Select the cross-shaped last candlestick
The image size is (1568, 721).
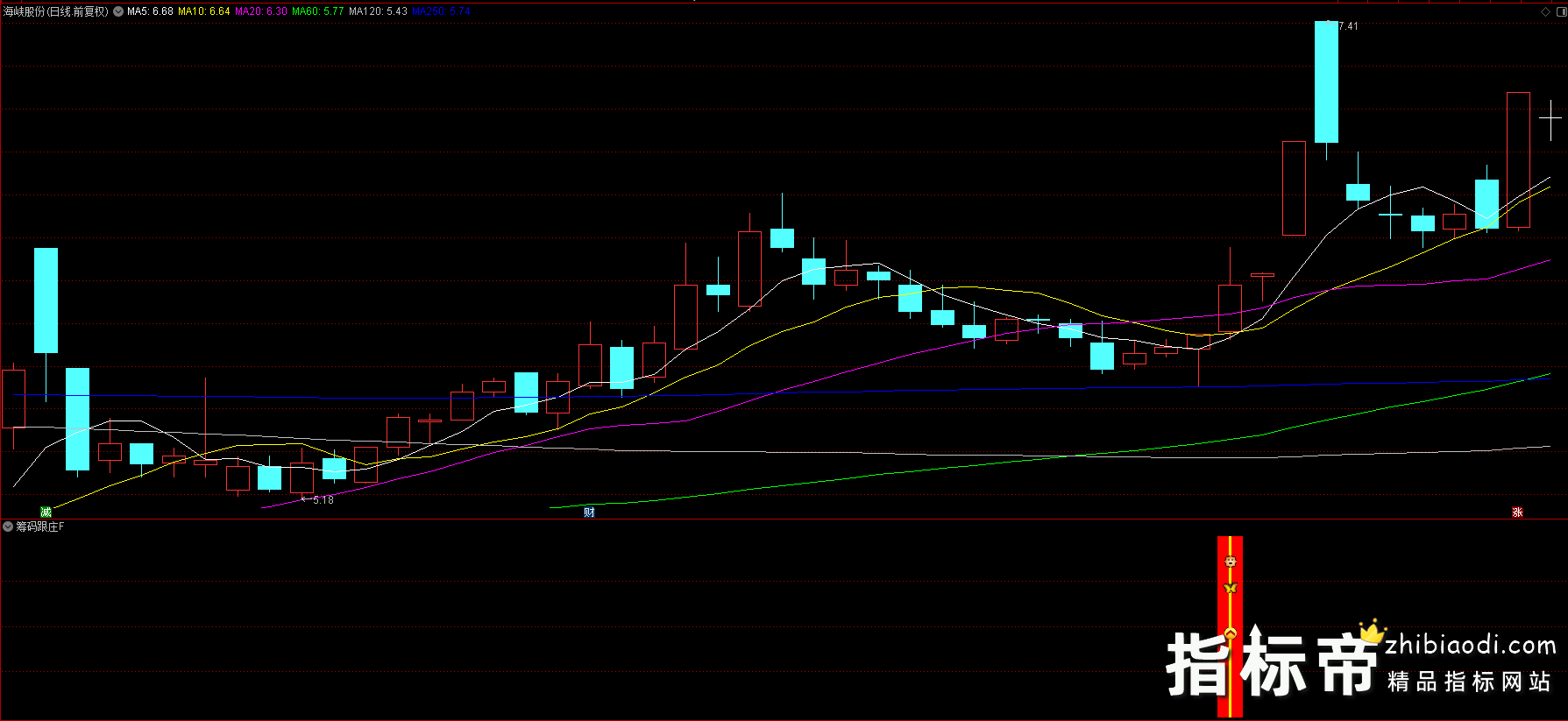1550,118
